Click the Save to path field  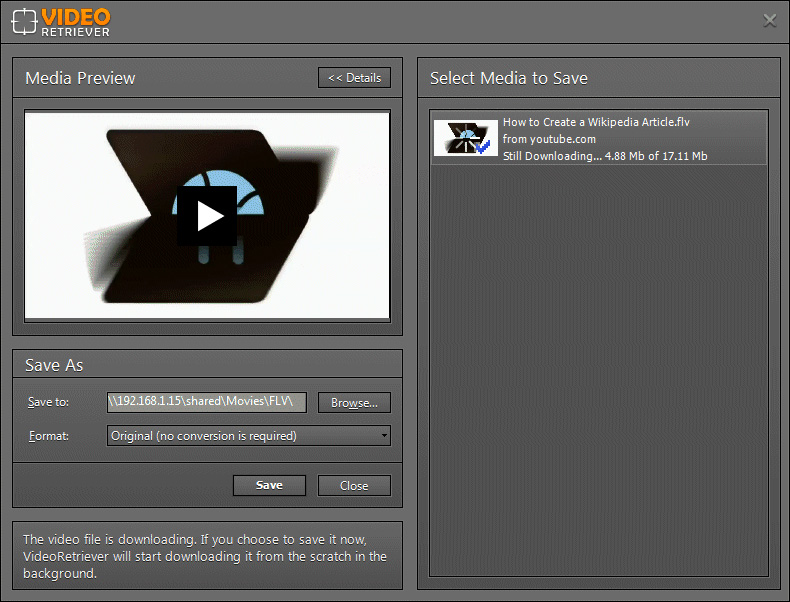207,402
